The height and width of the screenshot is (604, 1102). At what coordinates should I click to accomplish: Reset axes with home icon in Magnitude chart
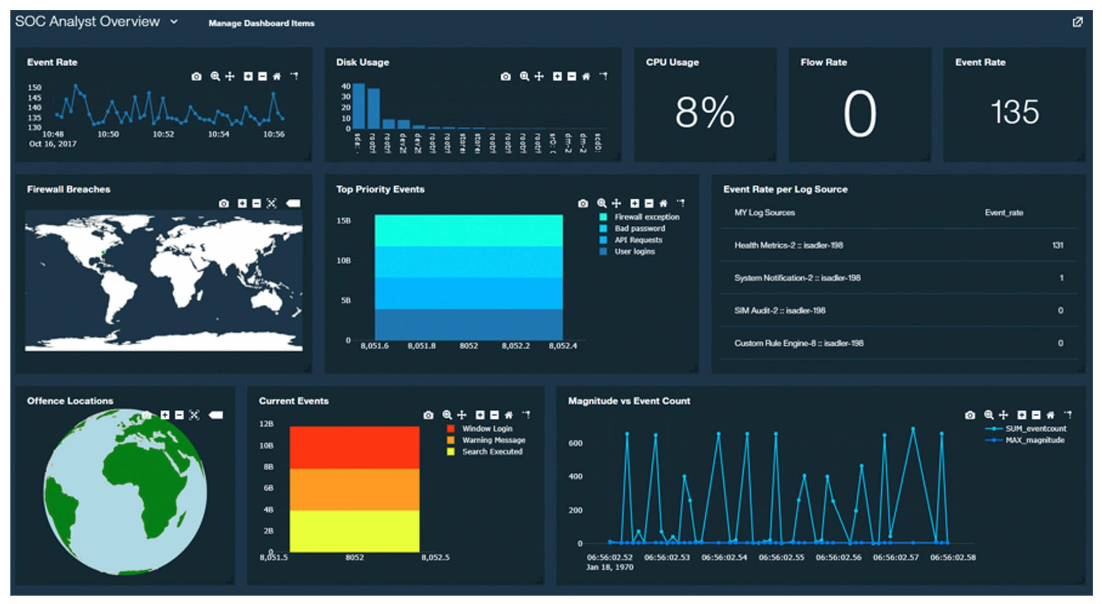pyautogui.click(x=1050, y=414)
